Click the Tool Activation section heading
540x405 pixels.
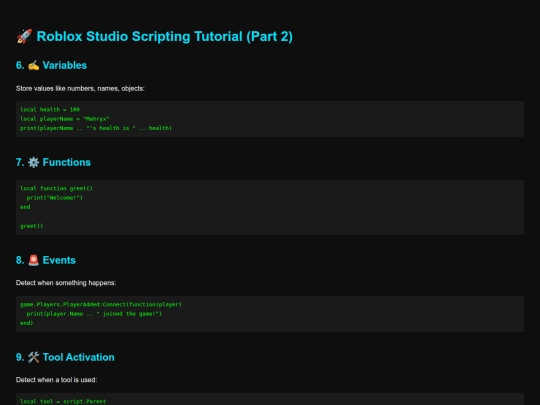tap(65, 357)
